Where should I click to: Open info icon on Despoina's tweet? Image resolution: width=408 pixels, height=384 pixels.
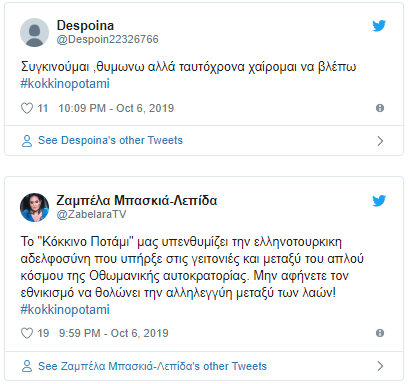tap(380, 108)
